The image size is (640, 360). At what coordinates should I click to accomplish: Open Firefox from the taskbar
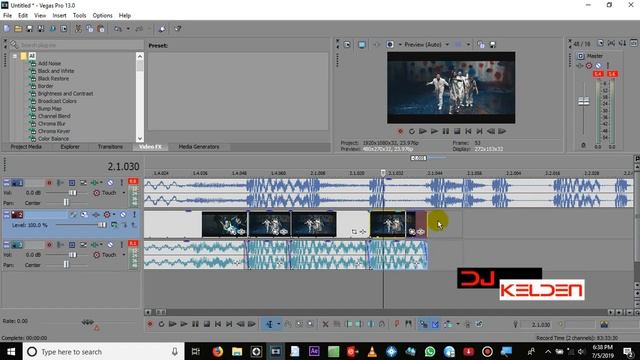pyautogui.click(x=218, y=351)
